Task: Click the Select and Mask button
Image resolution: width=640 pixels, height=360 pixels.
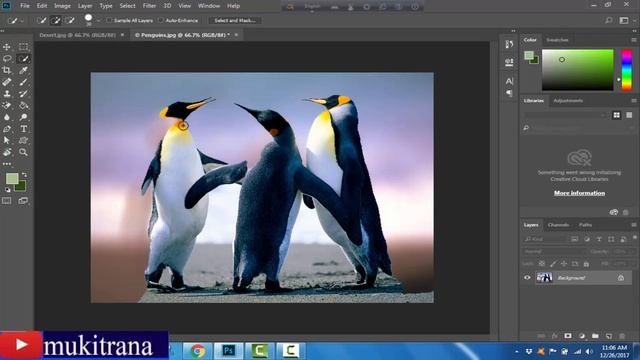Action: tap(235, 20)
